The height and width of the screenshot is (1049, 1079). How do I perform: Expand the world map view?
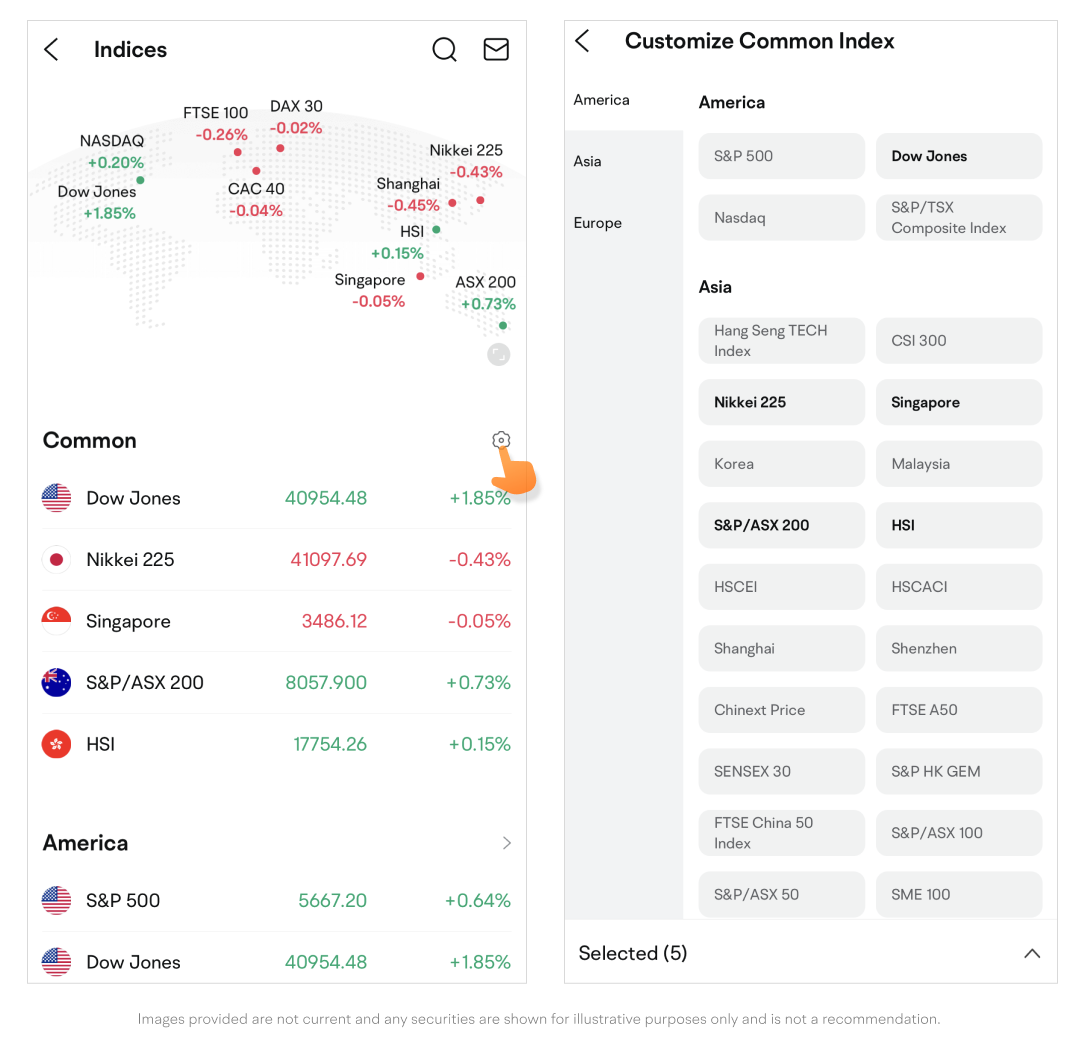coord(498,354)
